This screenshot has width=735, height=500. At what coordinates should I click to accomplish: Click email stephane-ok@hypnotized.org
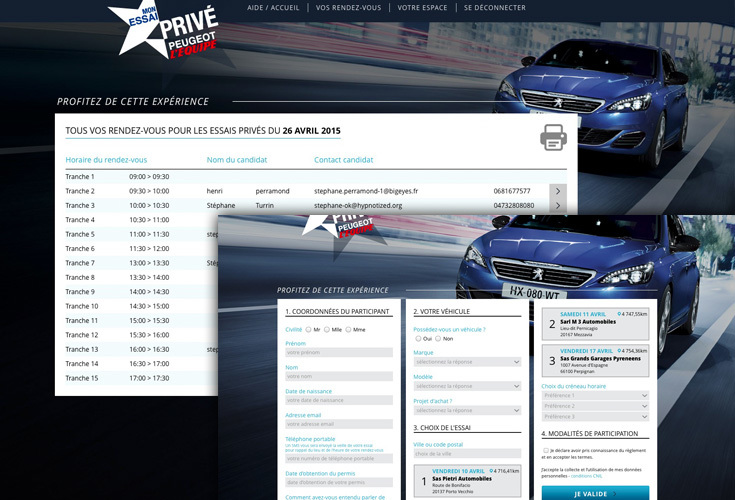click(358, 206)
